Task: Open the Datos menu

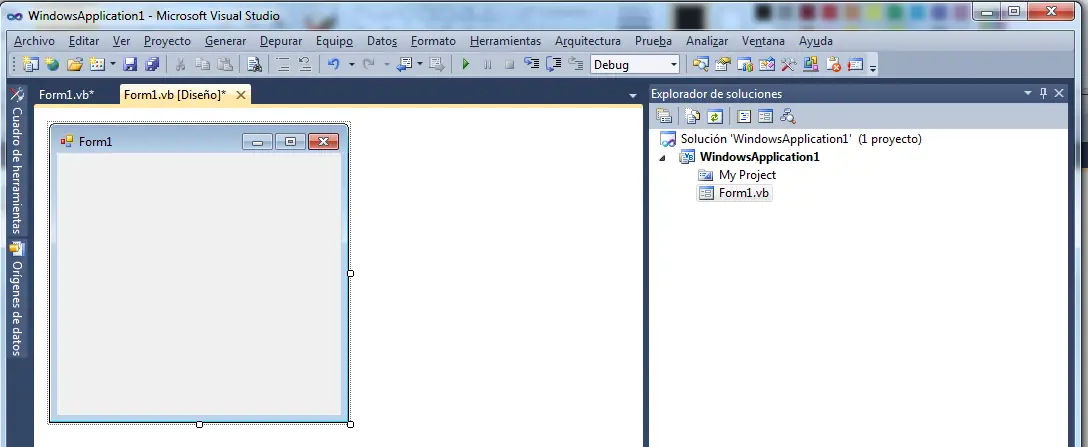Action: click(382, 41)
